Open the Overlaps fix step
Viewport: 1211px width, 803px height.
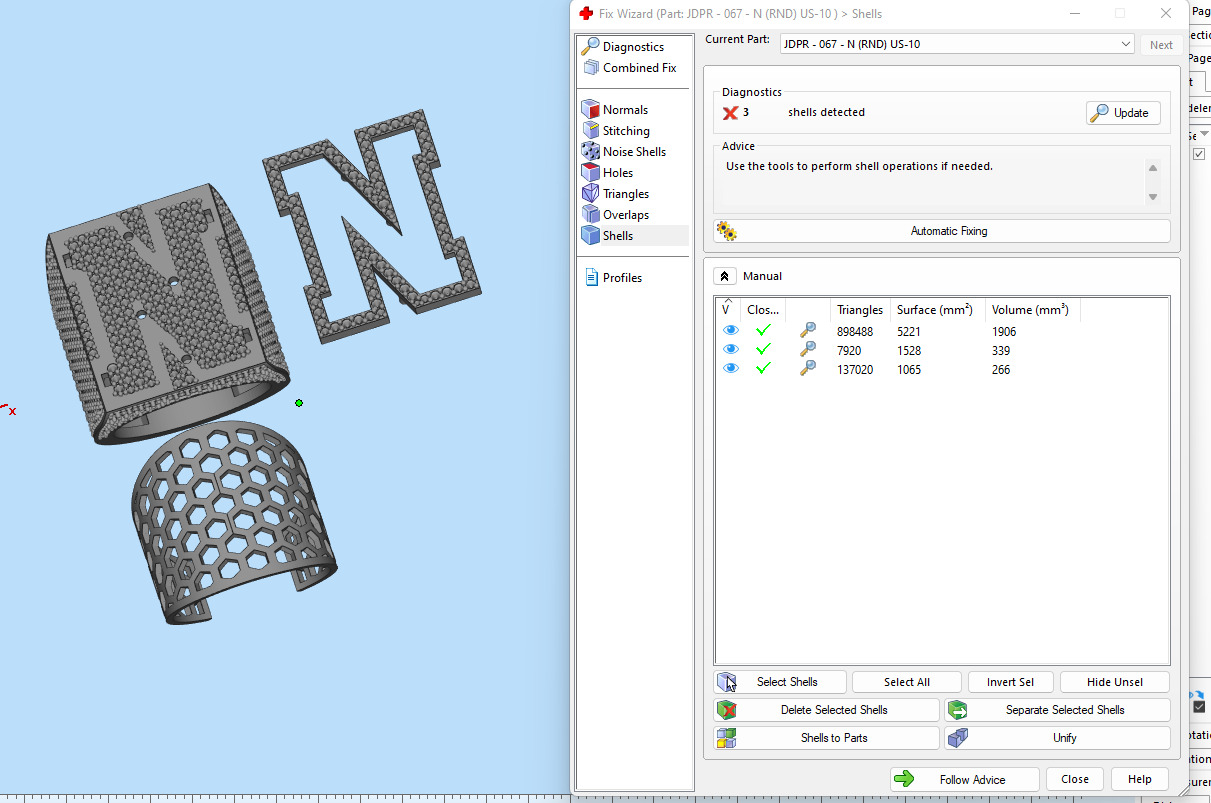[626, 215]
